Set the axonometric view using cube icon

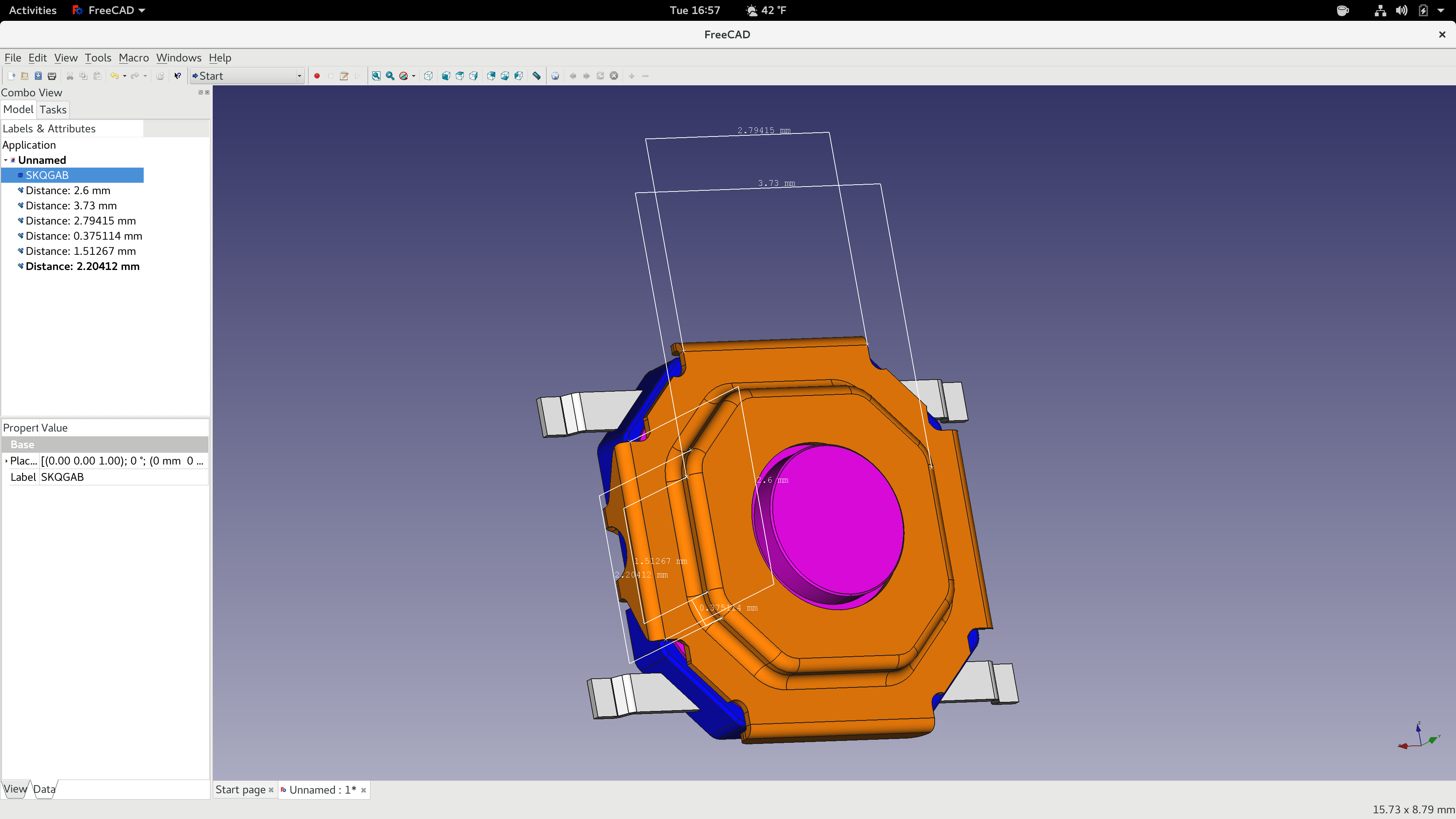tap(428, 76)
